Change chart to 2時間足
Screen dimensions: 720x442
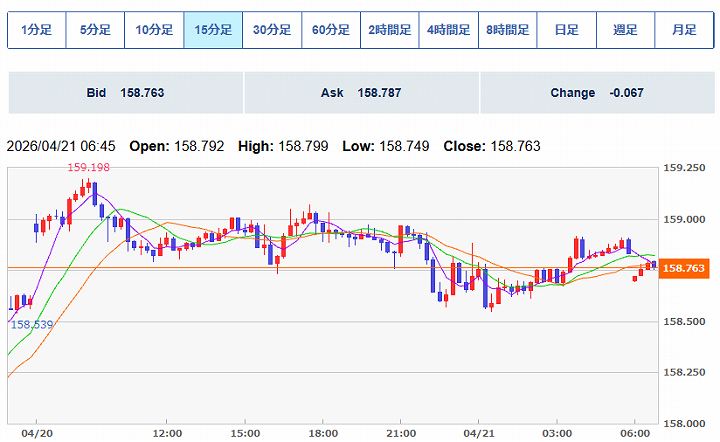390,30
